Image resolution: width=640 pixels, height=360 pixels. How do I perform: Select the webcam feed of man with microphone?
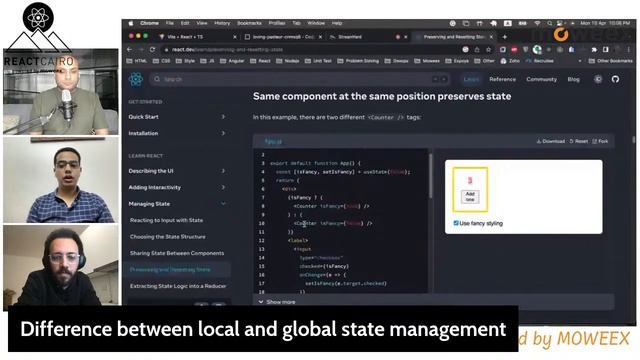tap(61, 91)
